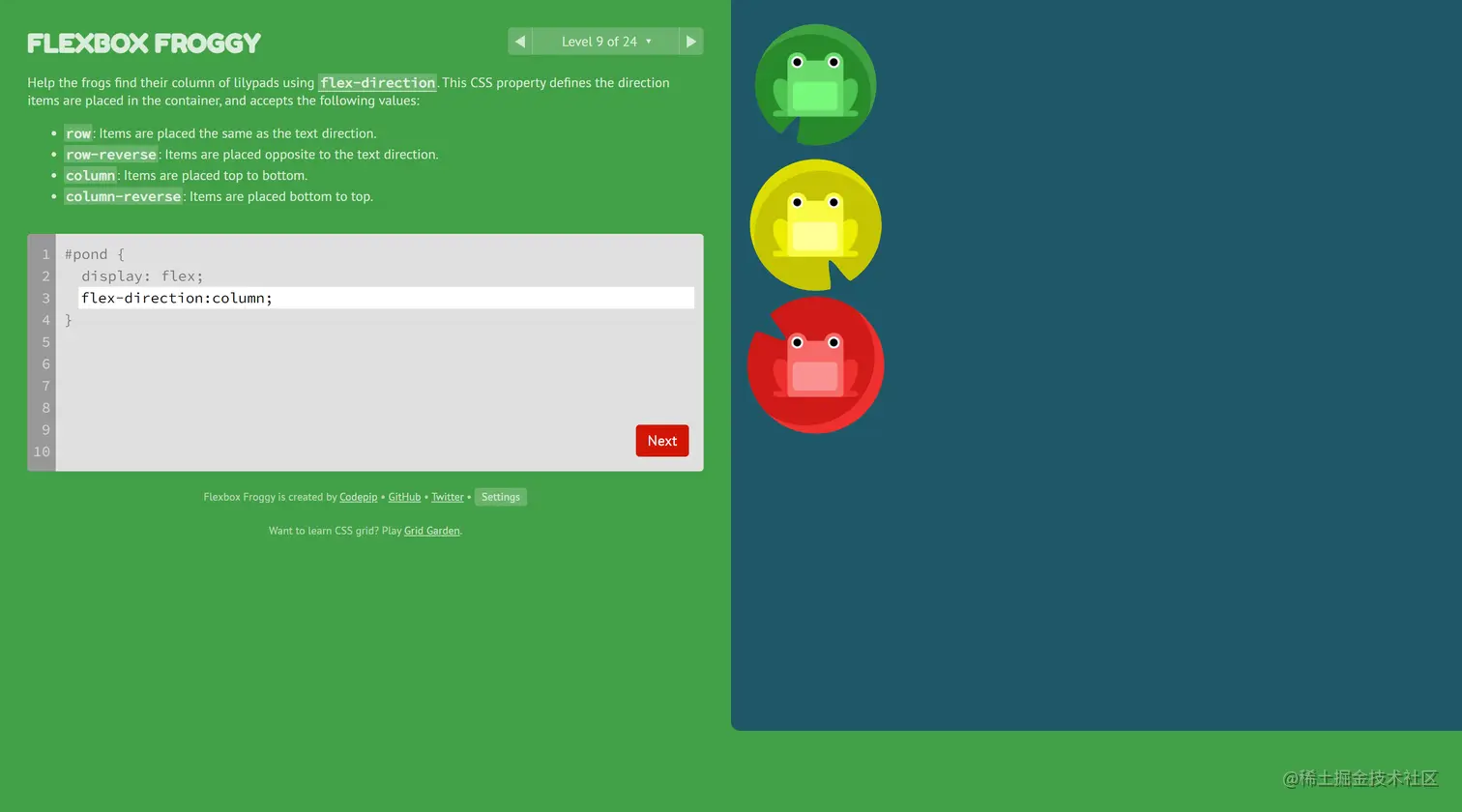The image size is (1462, 812).
Task: Click the '#pond {' code line
Action: pos(95,254)
